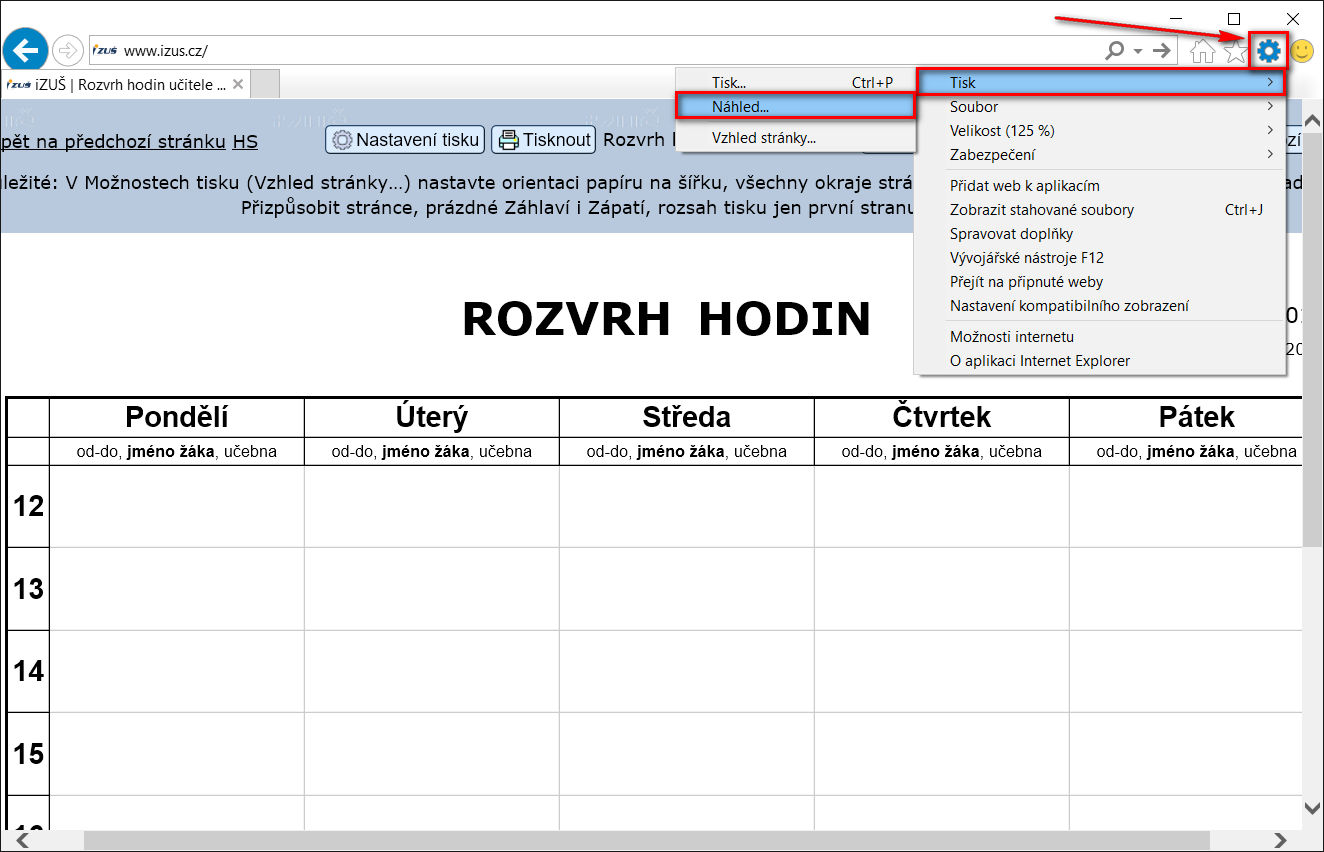Click in the www.izus.cz address field
This screenshot has width=1324, height=852.
600,51
